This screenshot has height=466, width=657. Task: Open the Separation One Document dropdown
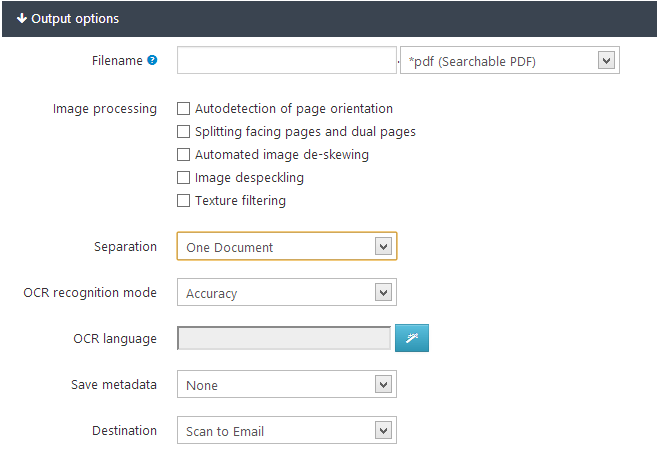286,247
